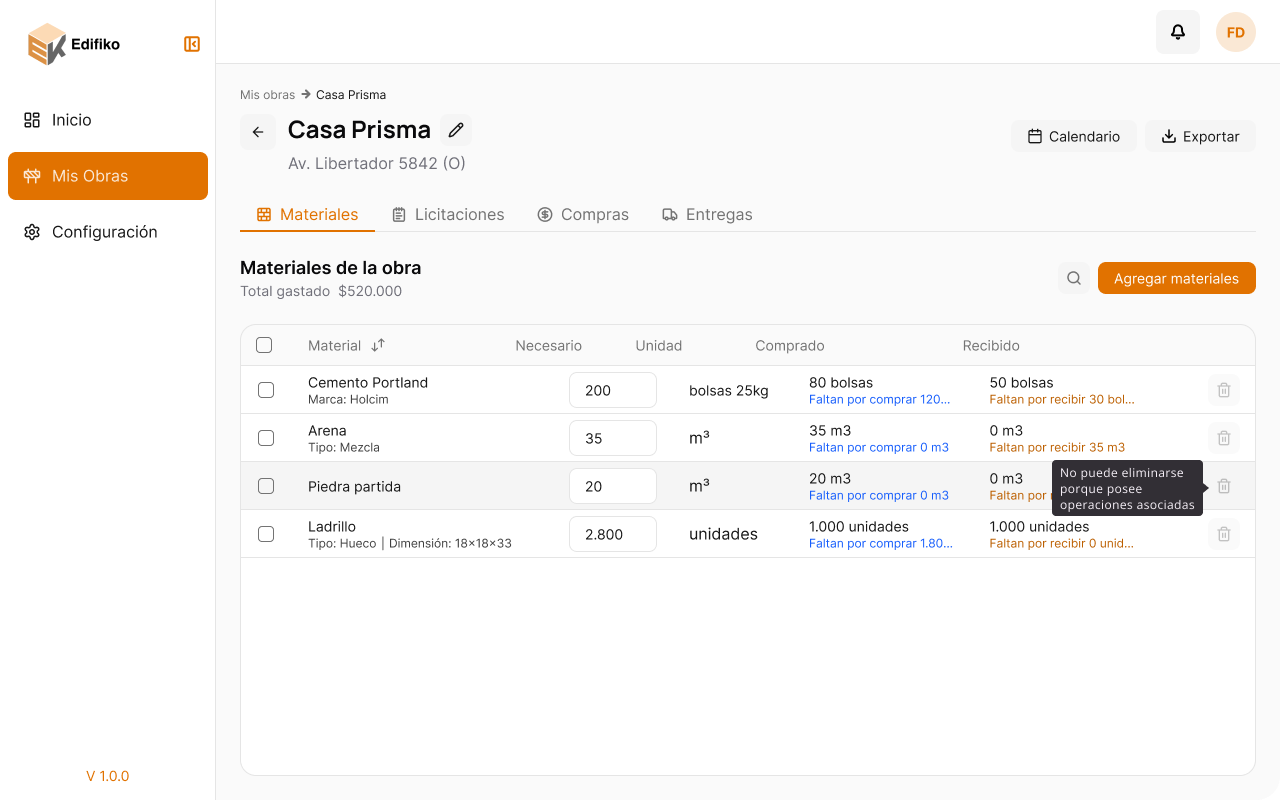Image resolution: width=1280 pixels, height=800 pixels.
Task: Edit the Casa Prisma name with pencil icon
Action: click(456, 130)
